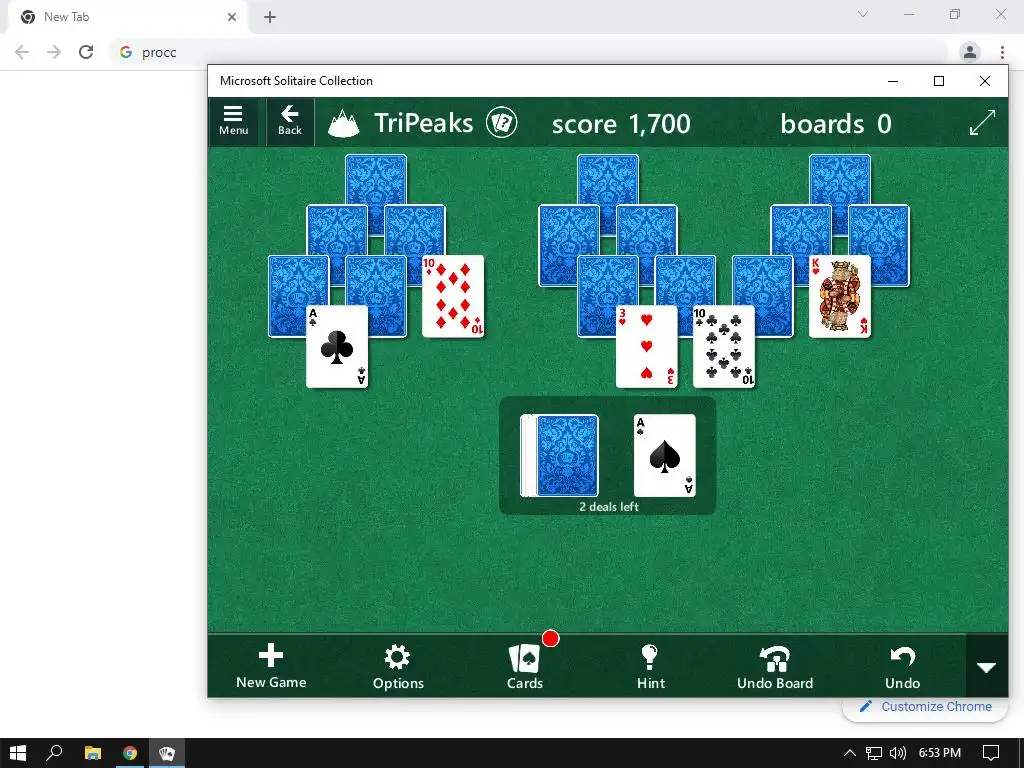Screen dimensions: 1024x768
Task: Open a new Chrome tab with plus
Action: coord(270,17)
